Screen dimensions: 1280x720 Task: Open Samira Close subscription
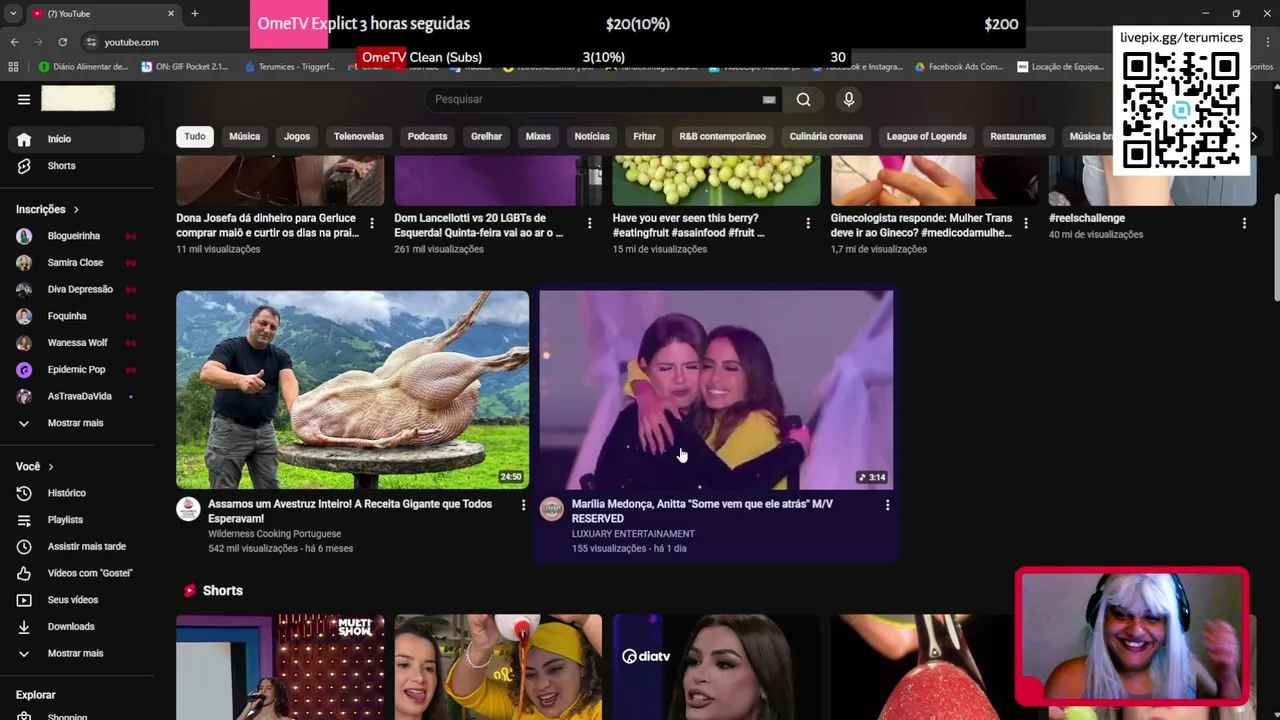77,263
